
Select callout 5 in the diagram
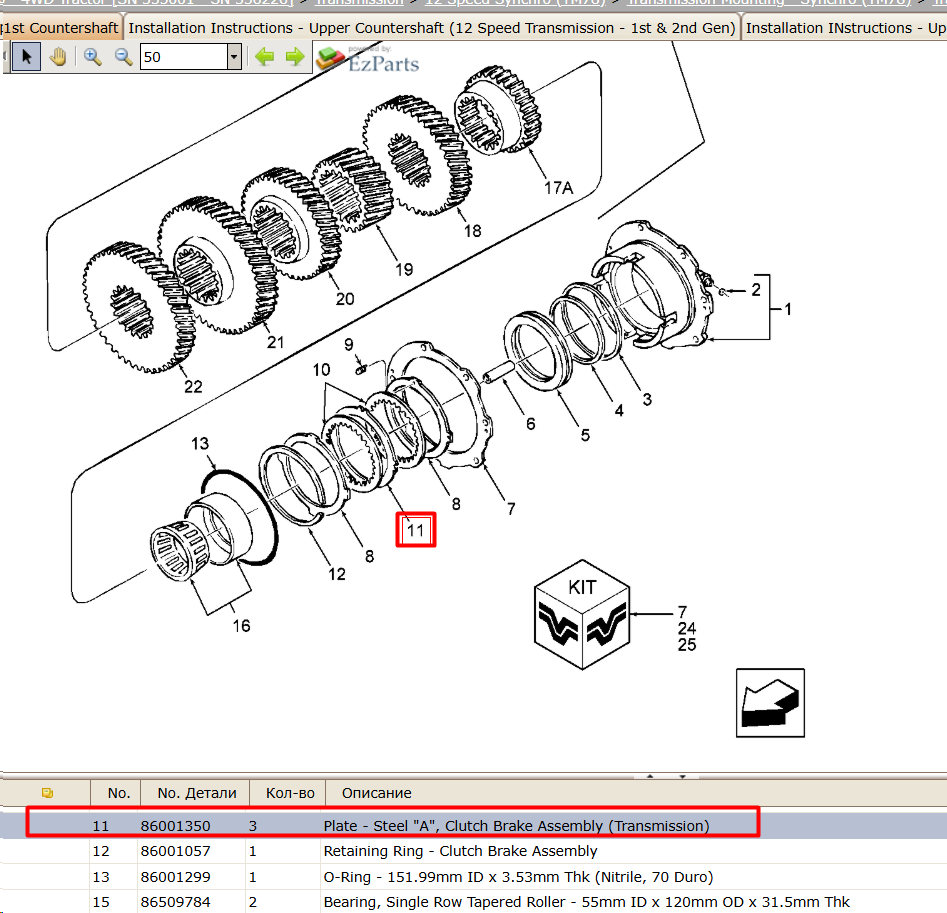[x=585, y=435]
